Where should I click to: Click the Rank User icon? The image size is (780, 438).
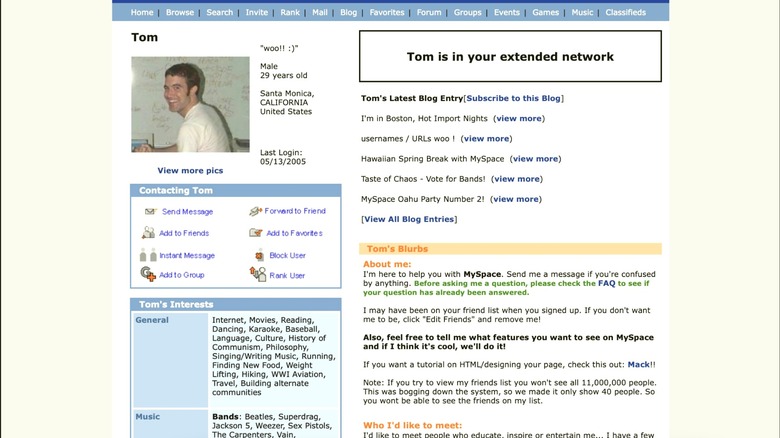[x=258, y=274]
